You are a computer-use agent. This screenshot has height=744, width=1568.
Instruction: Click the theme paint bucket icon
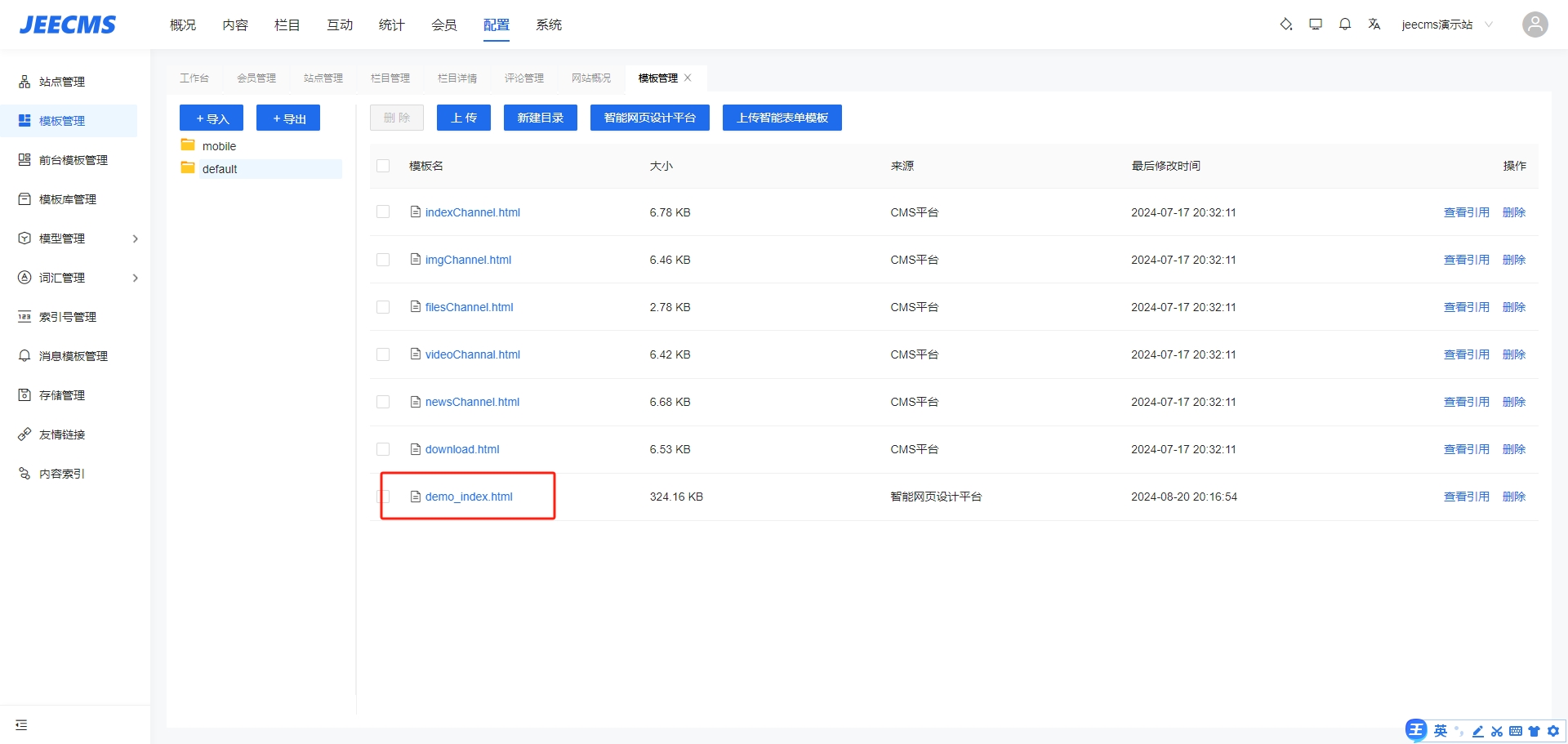pyautogui.click(x=1285, y=25)
